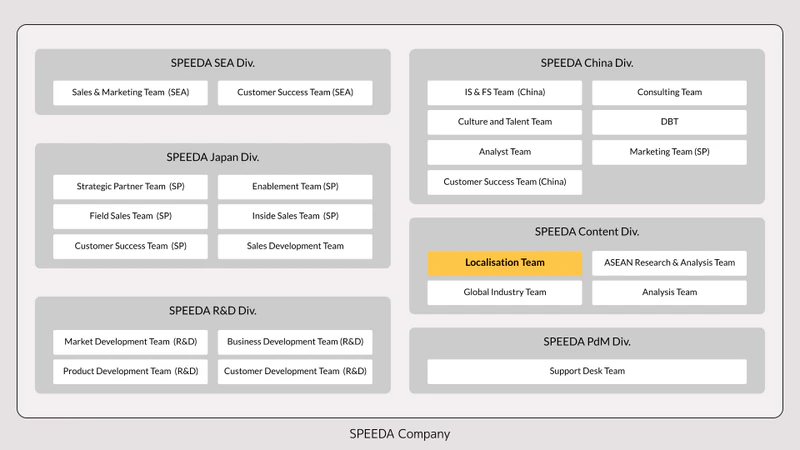800x450 pixels.
Task: Click the Enablement Team (SP) box
Action: (x=295, y=187)
